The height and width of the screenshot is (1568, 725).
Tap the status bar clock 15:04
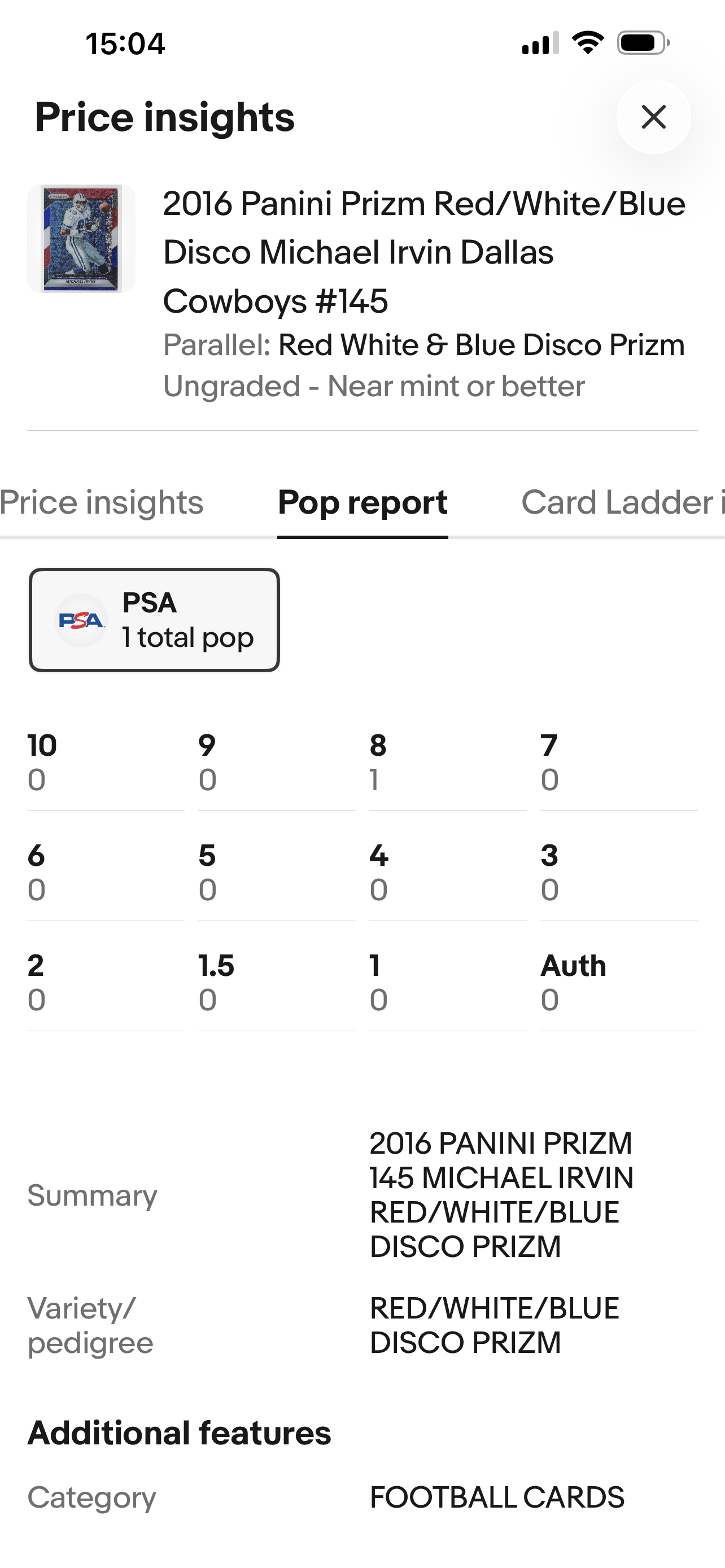pyautogui.click(x=125, y=44)
